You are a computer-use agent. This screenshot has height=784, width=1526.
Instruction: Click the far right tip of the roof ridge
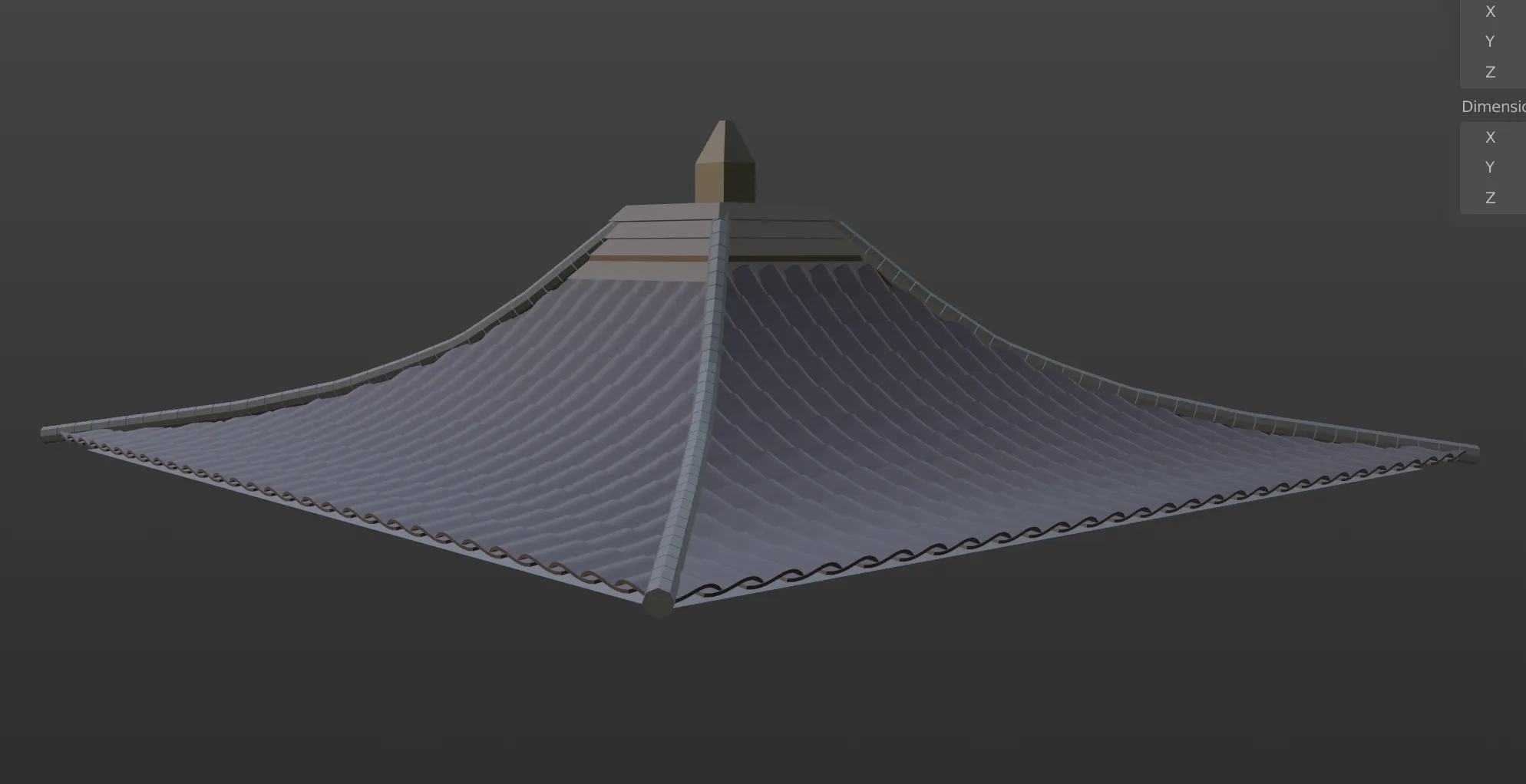coord(1471,451)
